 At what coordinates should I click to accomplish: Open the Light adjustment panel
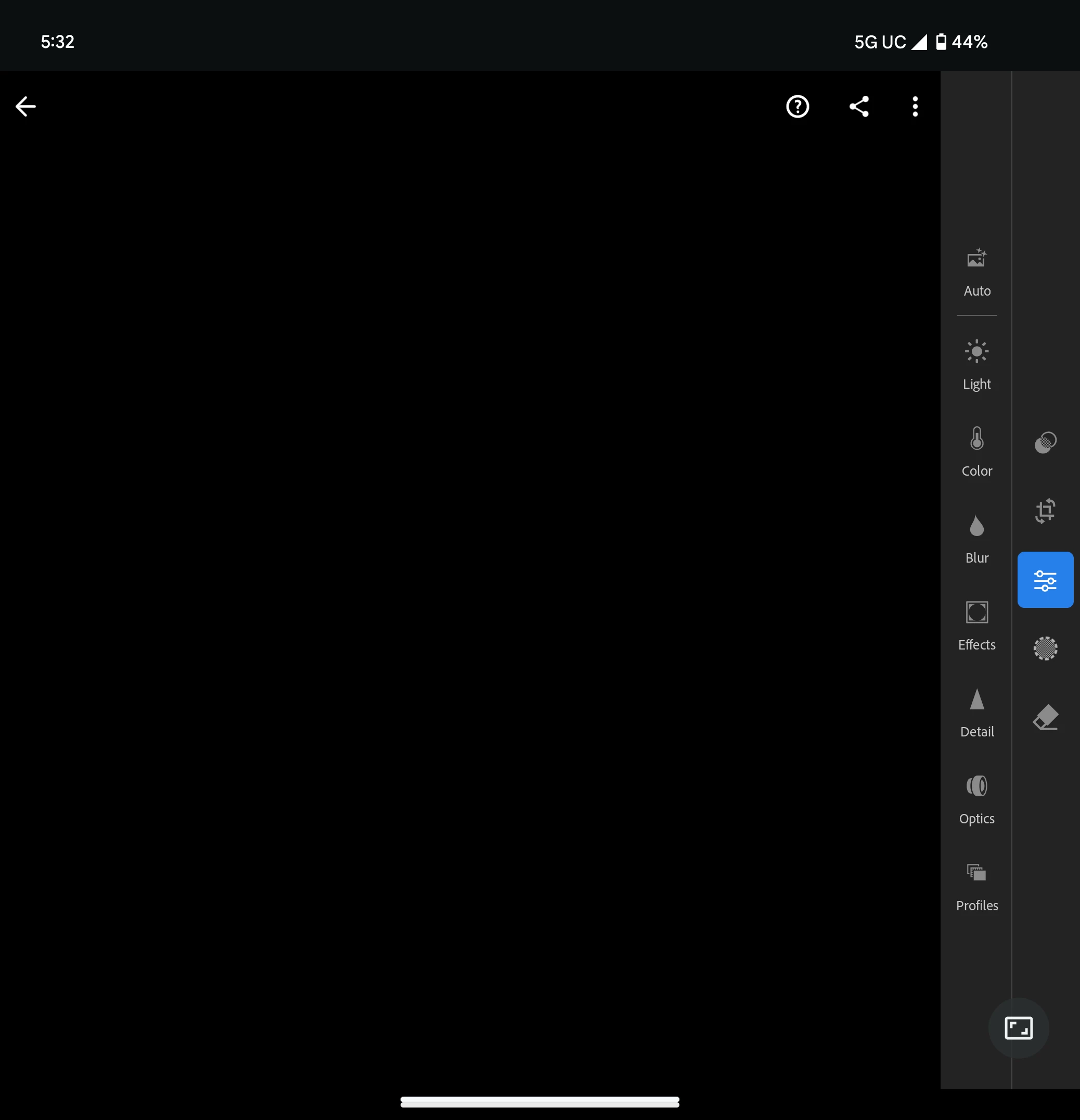pos(976,364)
